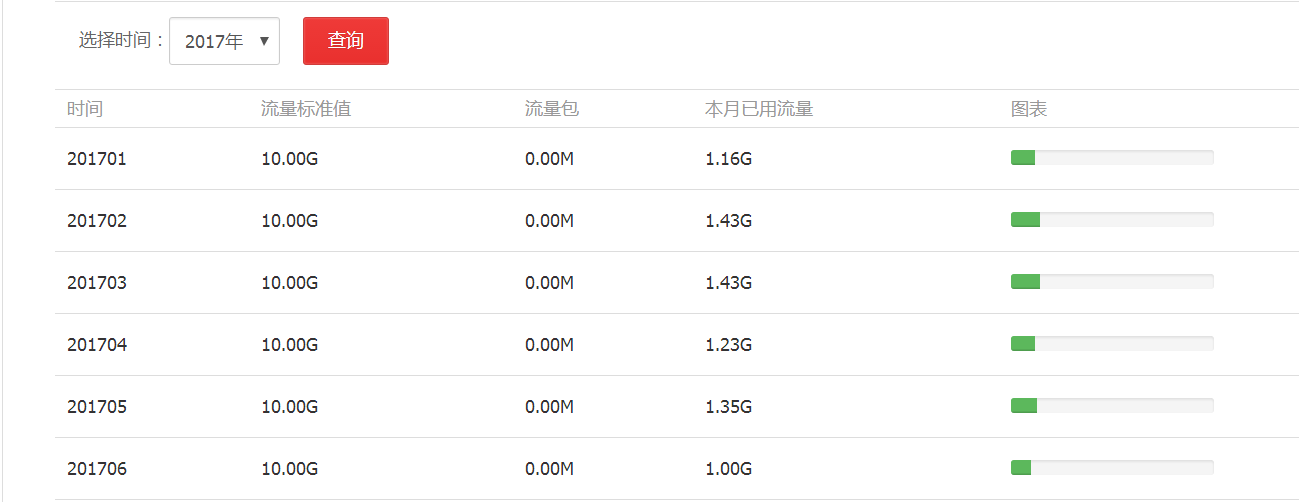Screen dimensions: 1299x502
Task: Click the usage progress bar for 201702
Action: [x=1112, y=219]
